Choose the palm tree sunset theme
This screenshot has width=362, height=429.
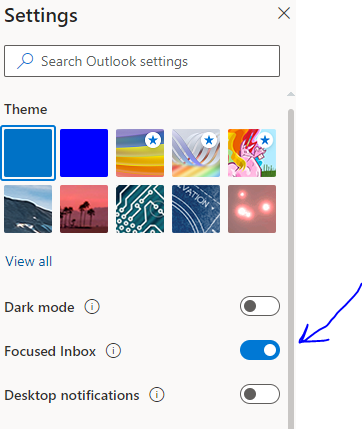[84, 209]
